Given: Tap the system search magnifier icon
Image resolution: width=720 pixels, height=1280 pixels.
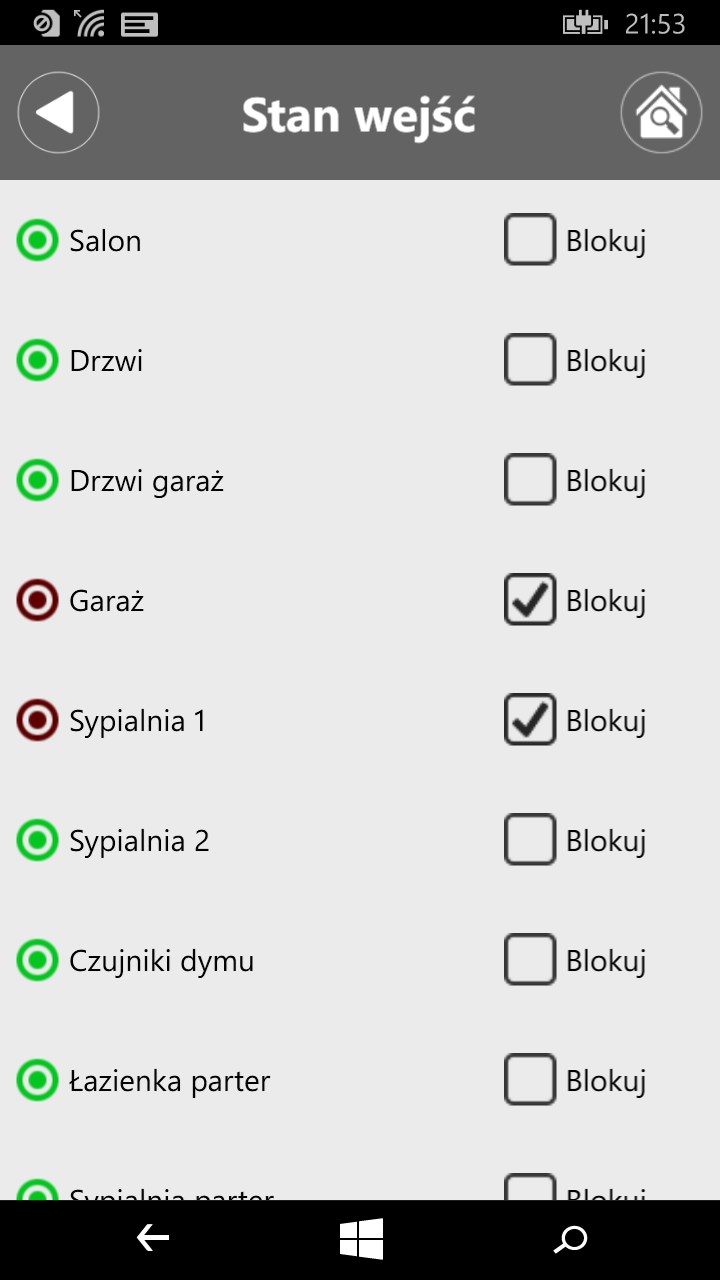Looking at the screenshot, I should [571, 1240].
